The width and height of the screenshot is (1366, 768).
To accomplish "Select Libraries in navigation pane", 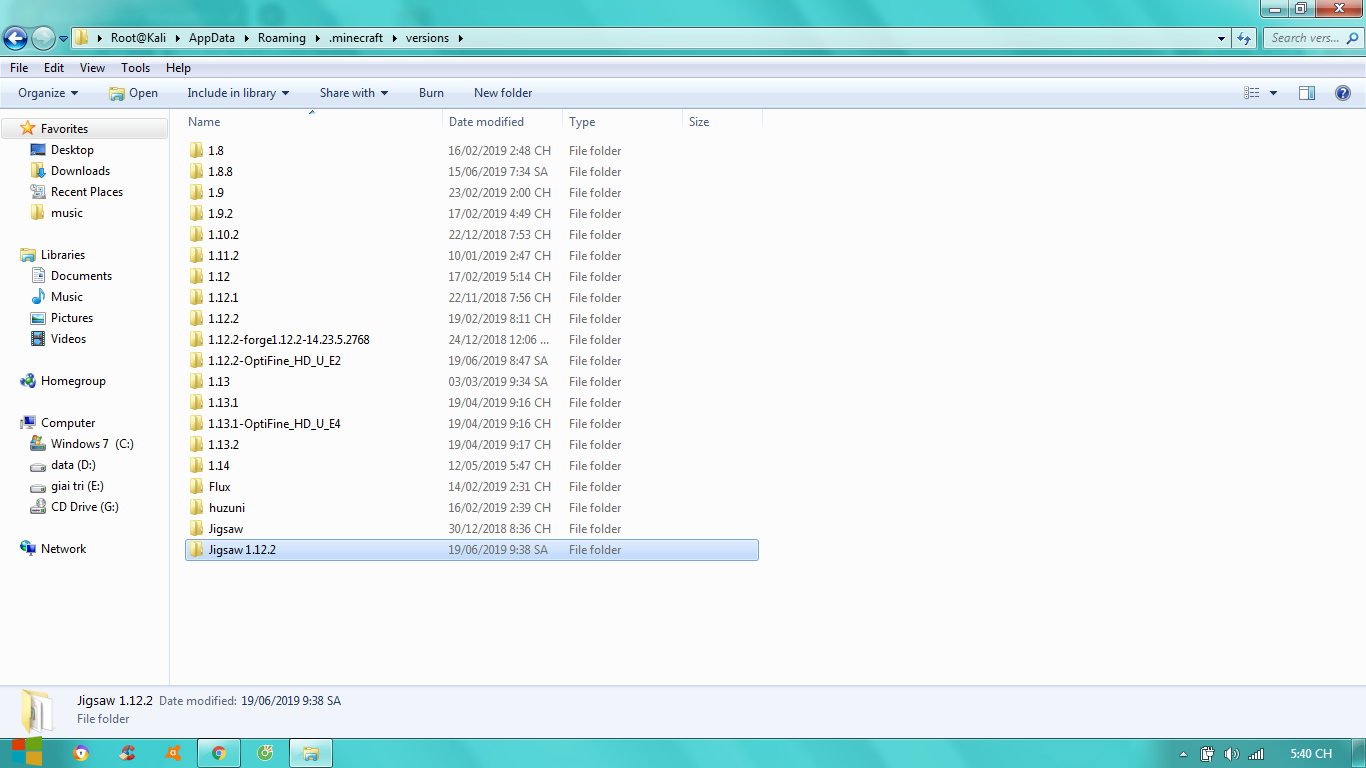I will [x=62, y=255].
